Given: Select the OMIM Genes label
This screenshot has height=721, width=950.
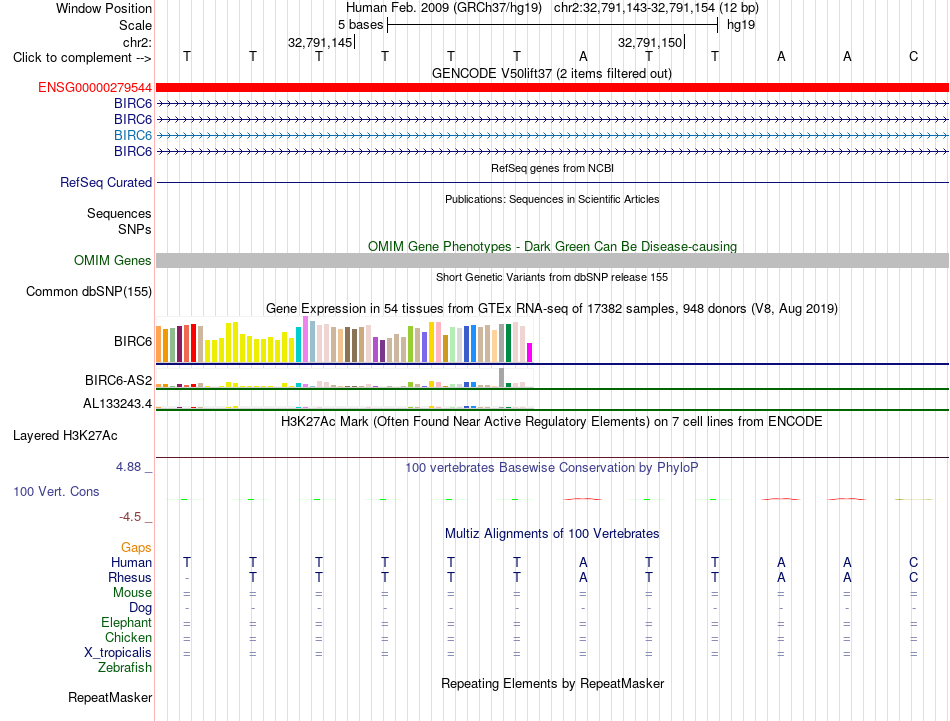Looking at the screenshot, I should pyautogui.click(x=113, y=261).
